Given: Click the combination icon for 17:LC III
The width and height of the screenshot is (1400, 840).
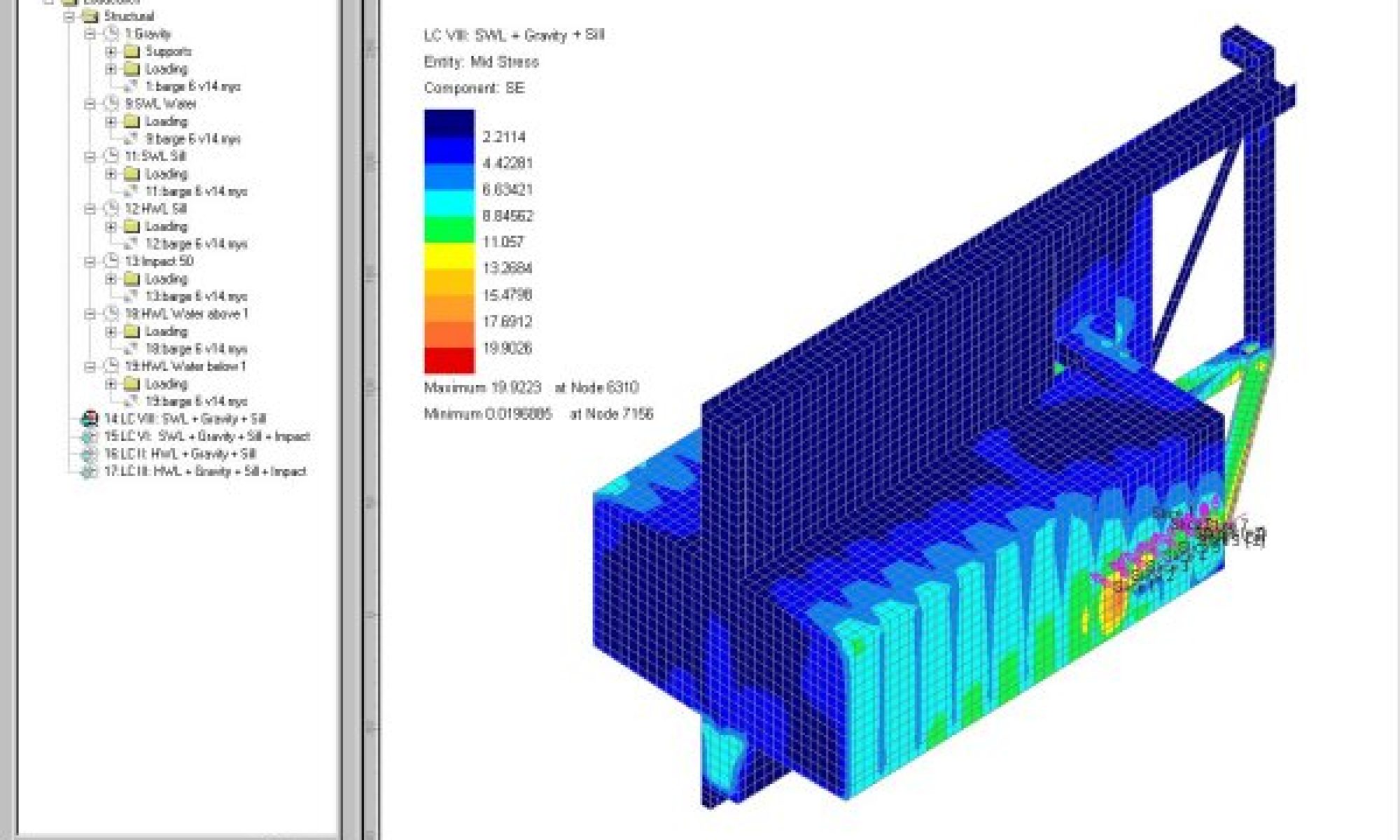Looking at the screenshot, I should [89, 471].
